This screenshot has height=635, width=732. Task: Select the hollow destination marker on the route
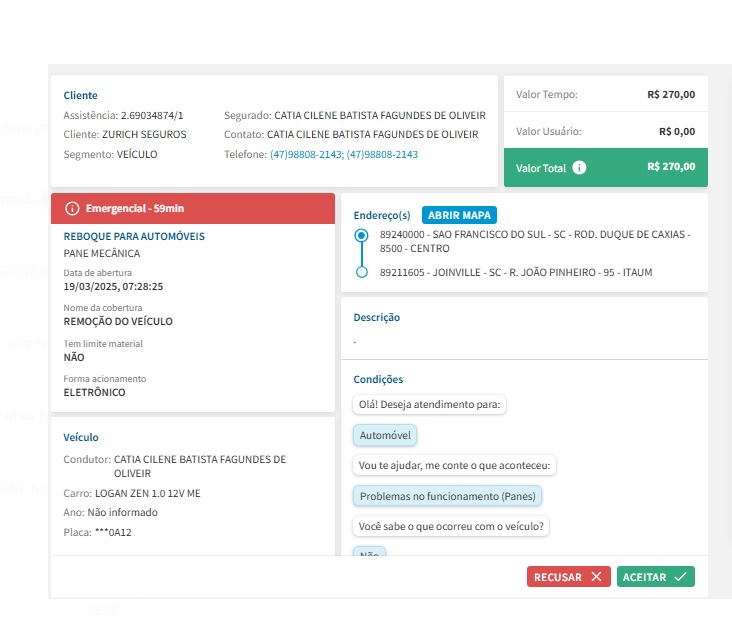pos(362,272)
